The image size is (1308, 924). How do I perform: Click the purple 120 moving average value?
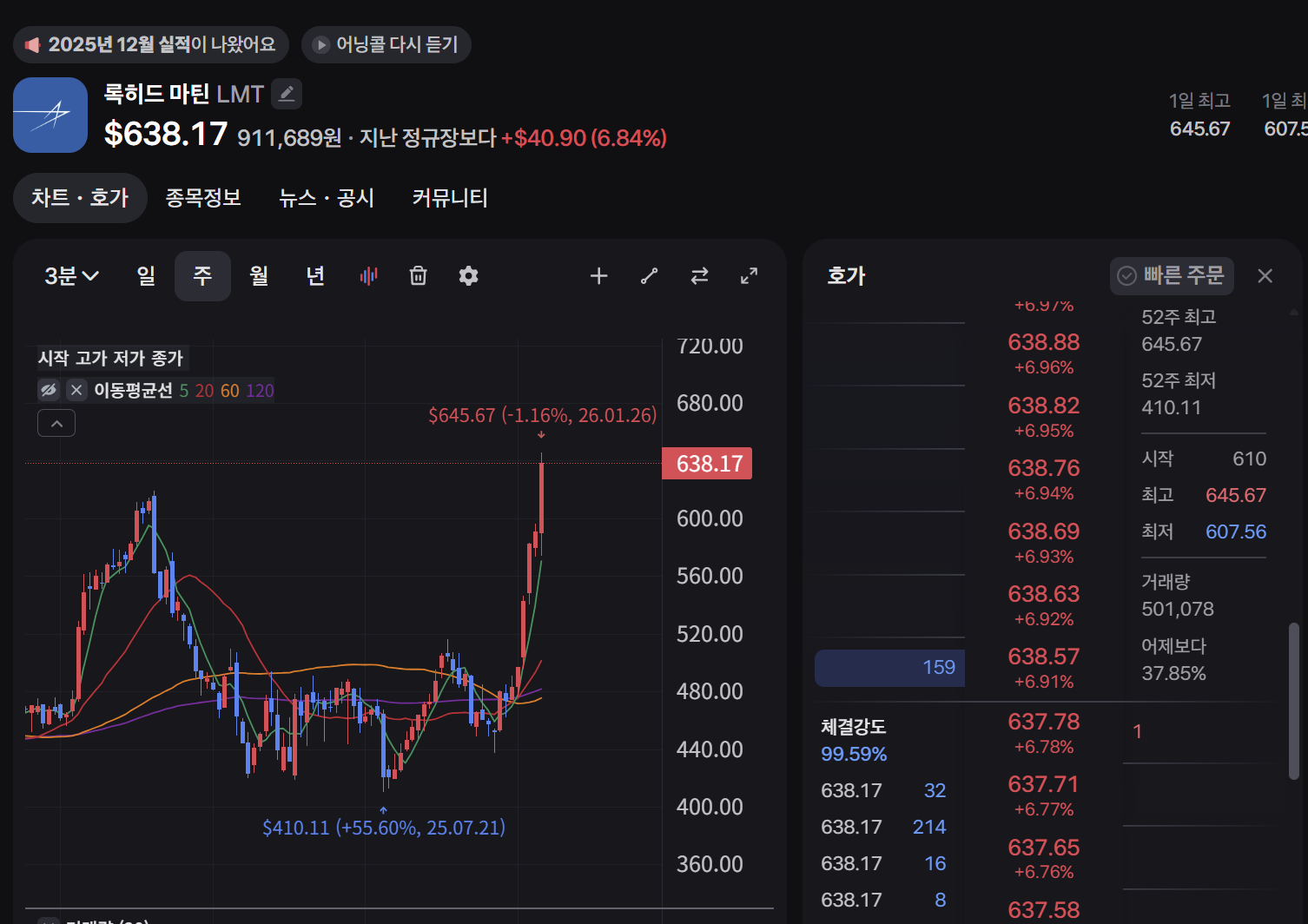260,391
